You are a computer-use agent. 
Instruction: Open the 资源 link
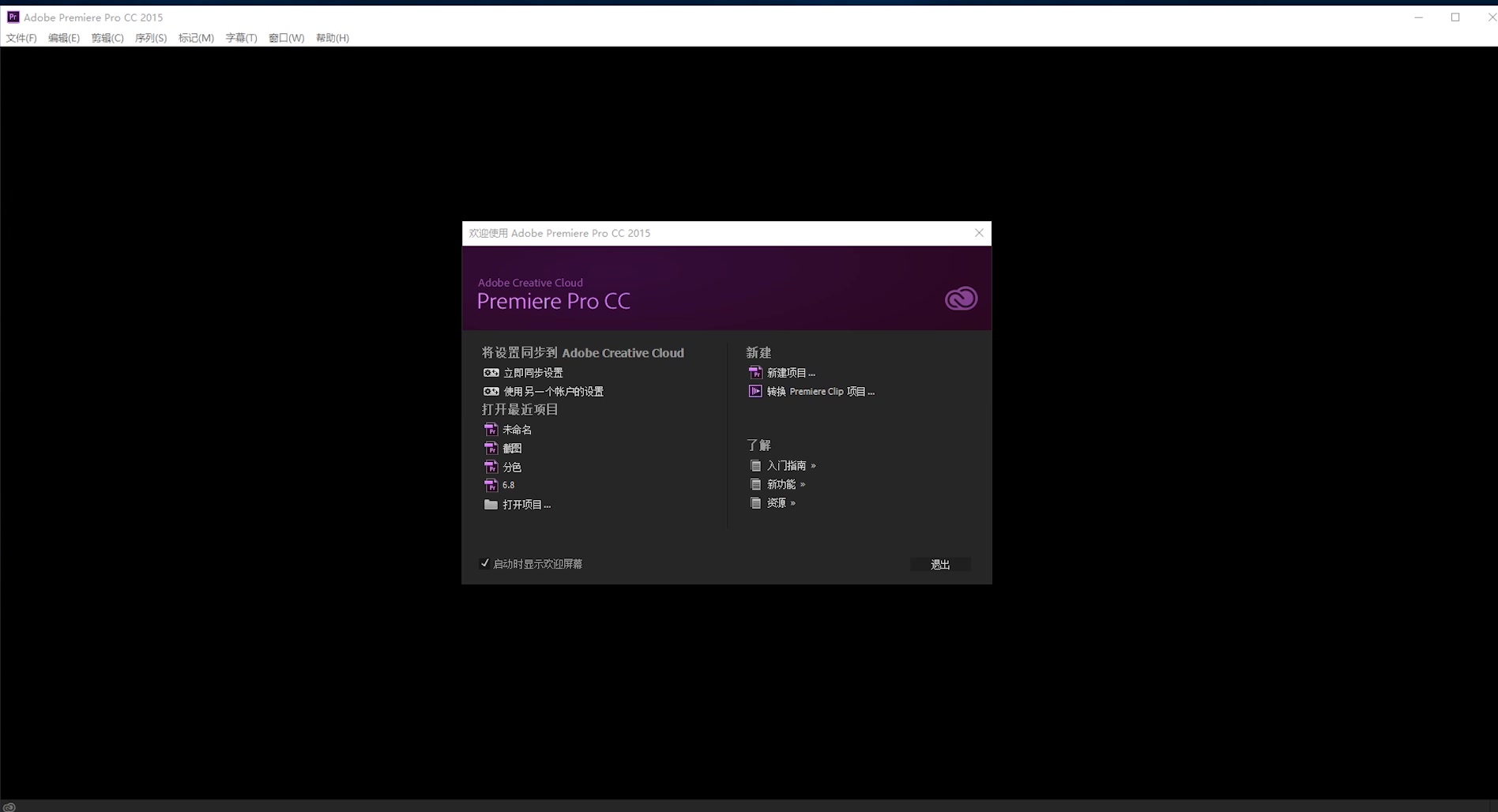click(x=781, y=503)
